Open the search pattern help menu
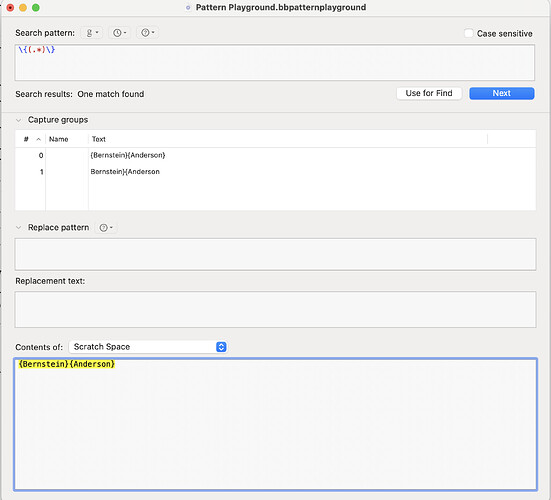This screenshot has height=500, width=551. click(147, 33)
